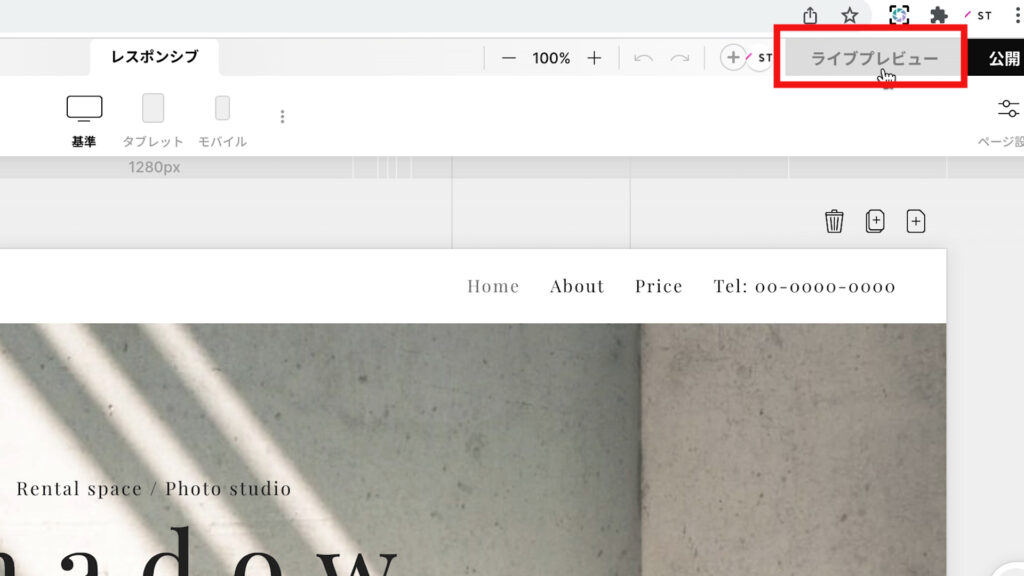Zoom in with the plus button

[594, 58]
